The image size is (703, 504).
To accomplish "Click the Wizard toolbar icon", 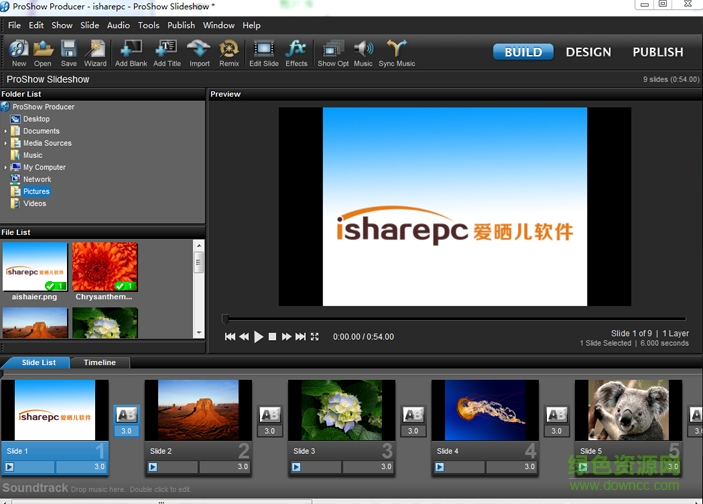I will coord(95,49).
